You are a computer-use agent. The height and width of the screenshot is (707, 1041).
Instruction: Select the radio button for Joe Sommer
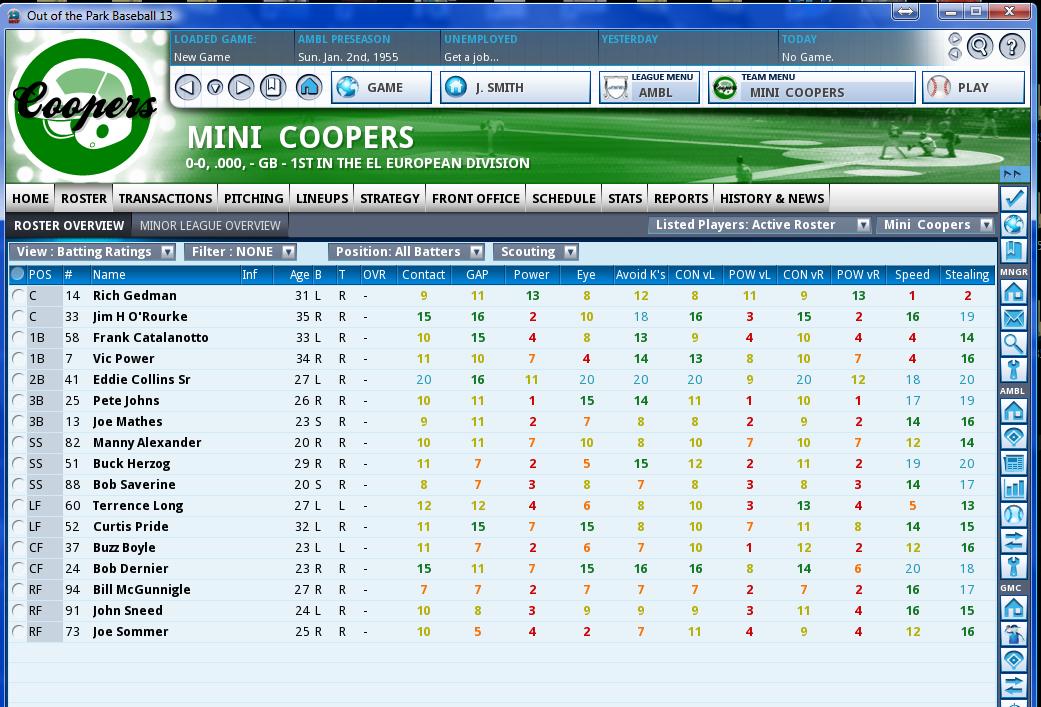(18, 632)
